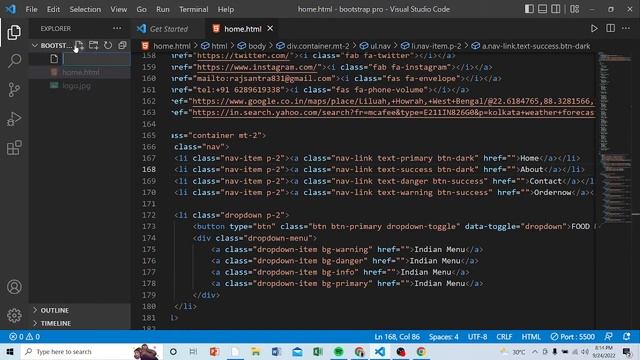Open editor more actions ellipsis

626,29
